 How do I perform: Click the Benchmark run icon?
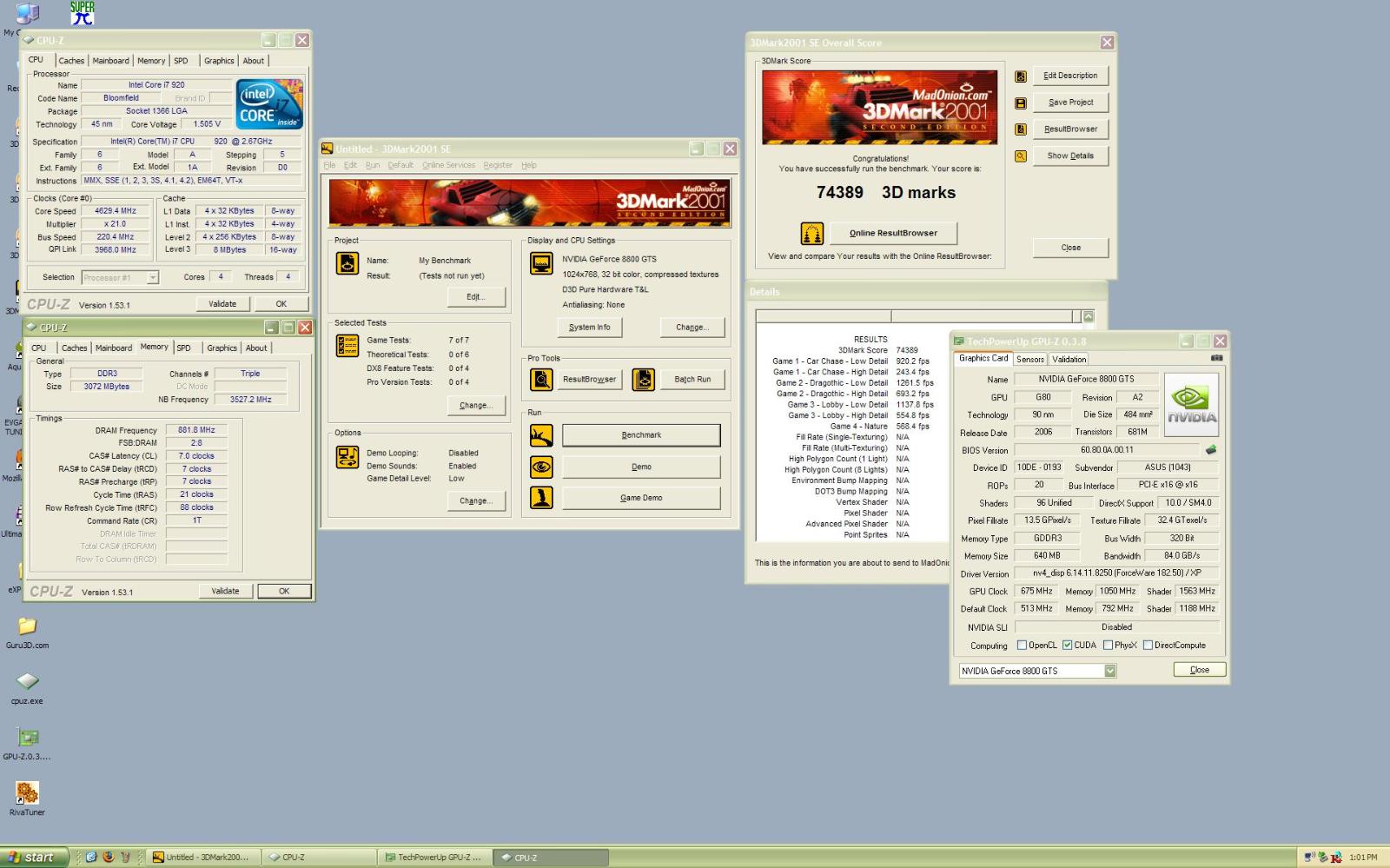(541, 435)
